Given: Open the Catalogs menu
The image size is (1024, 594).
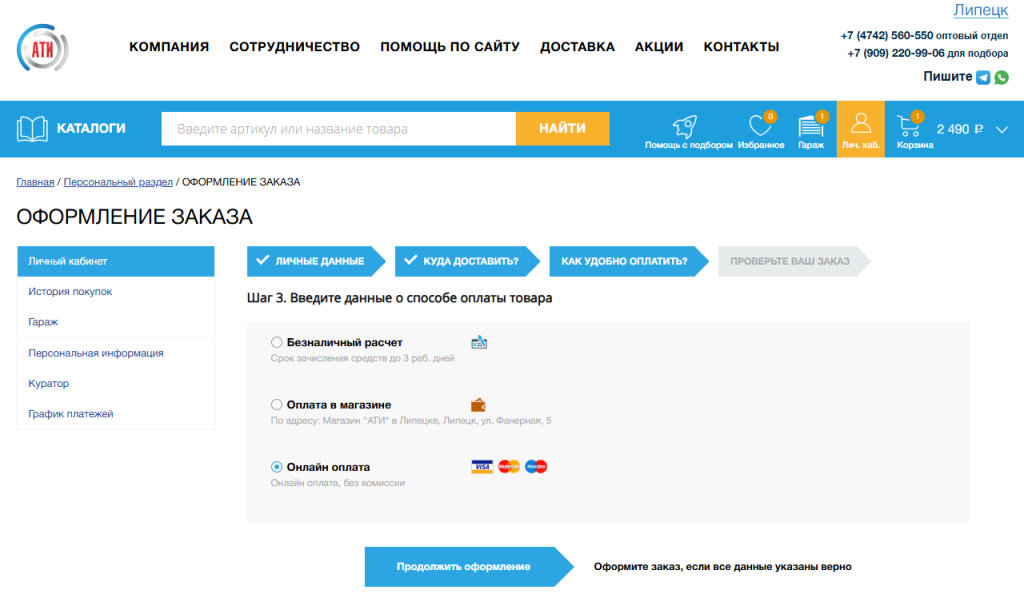Looking at the screenshot, I should [x=72, y=128].
